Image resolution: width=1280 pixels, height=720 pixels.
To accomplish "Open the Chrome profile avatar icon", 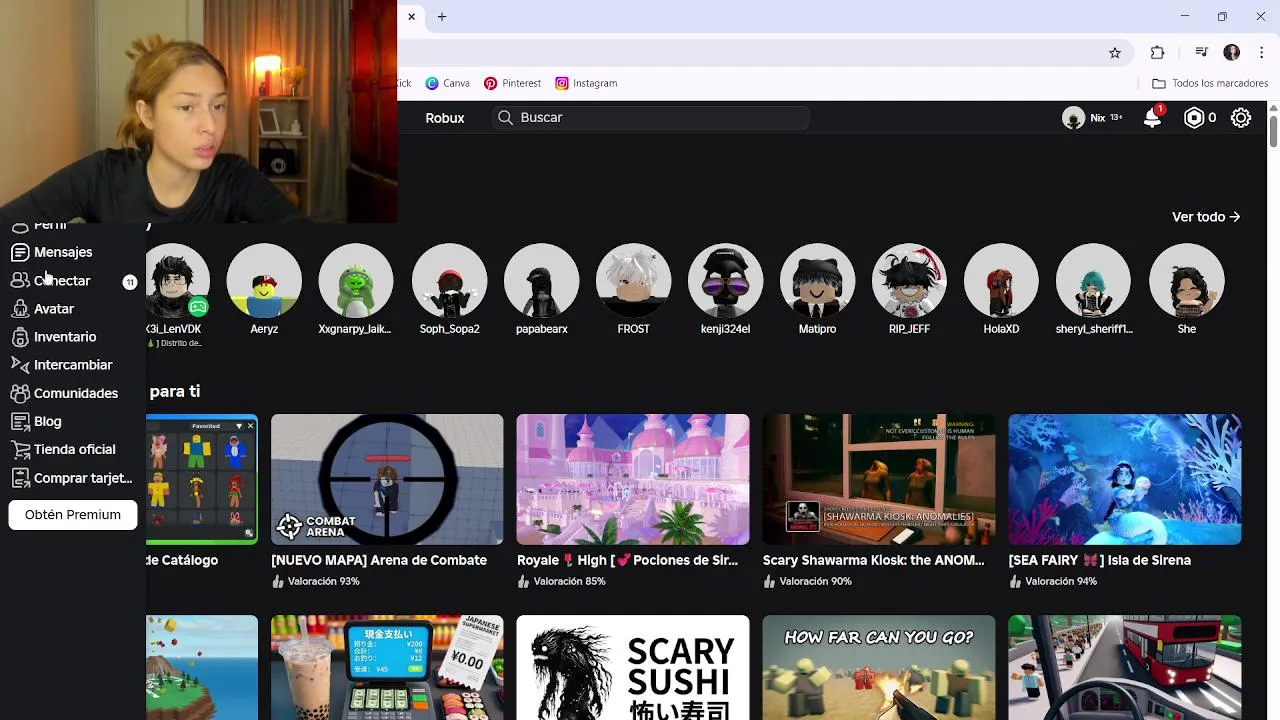I will [x=1232, y=53].
